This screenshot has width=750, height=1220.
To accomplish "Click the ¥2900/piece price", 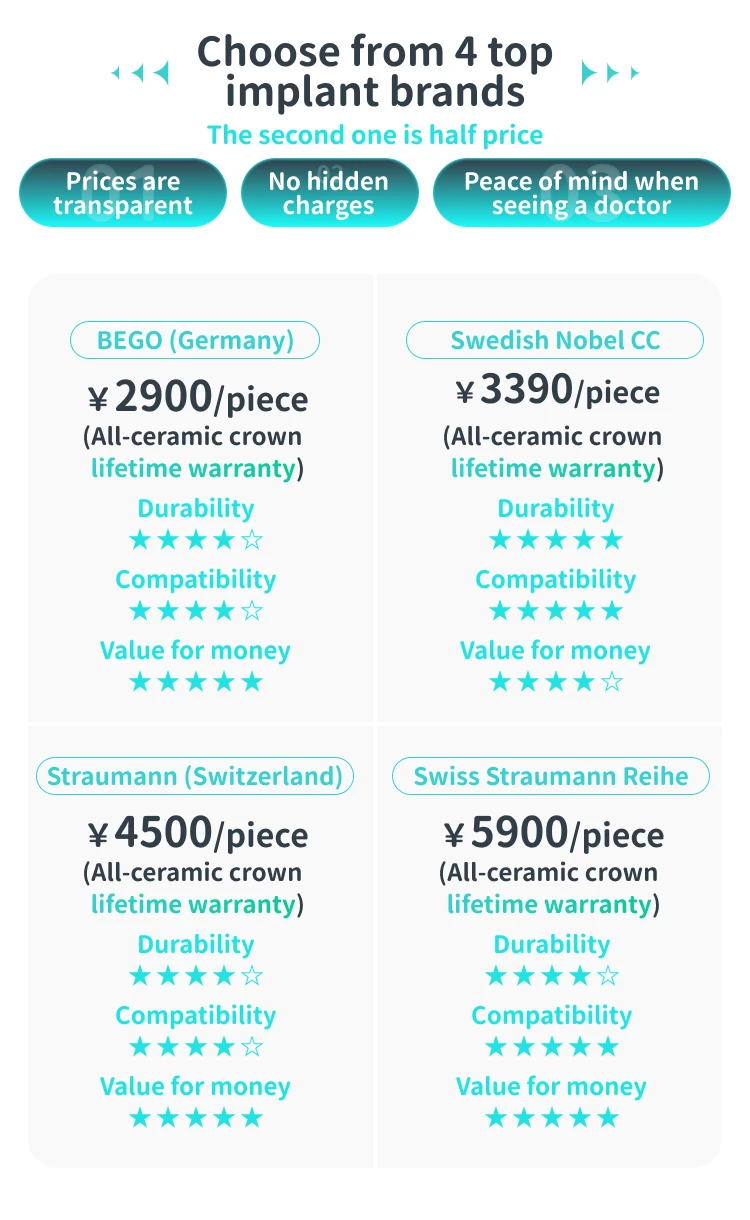I will point(198,399).
